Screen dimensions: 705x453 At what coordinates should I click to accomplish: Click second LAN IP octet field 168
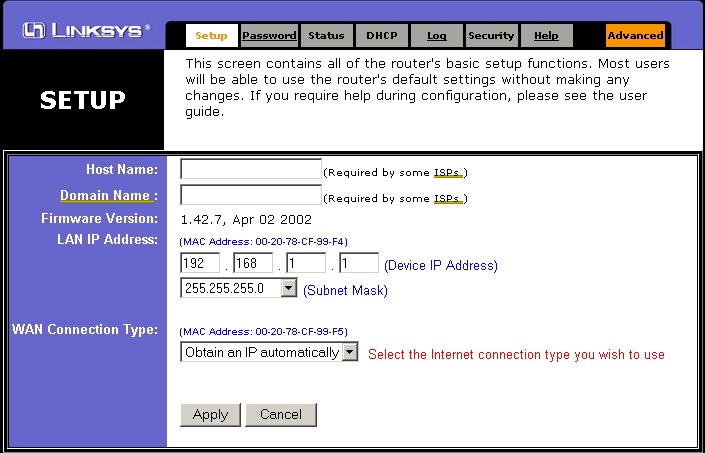(x=253, y=263)
